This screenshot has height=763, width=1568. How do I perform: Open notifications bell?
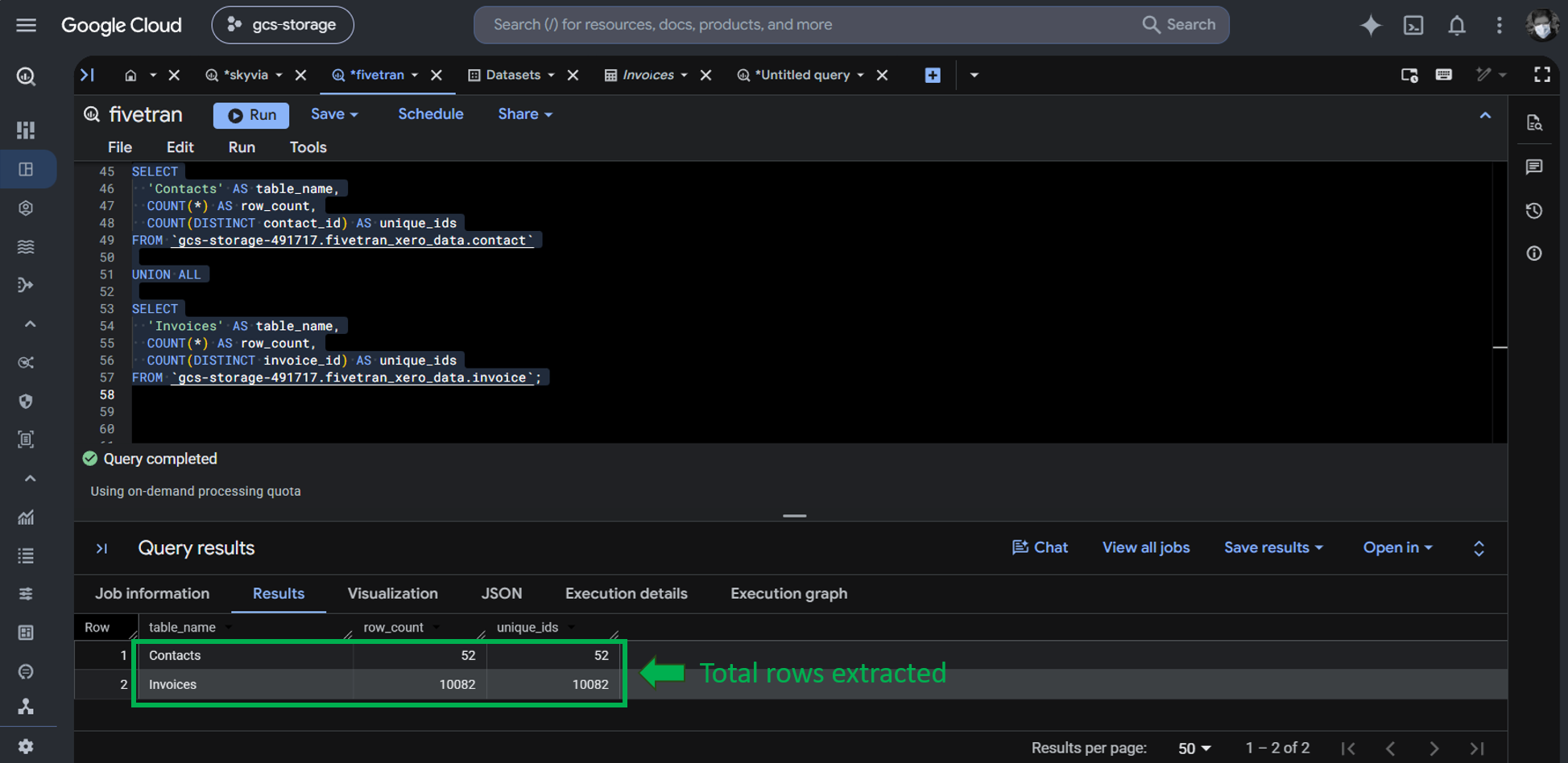tap(1457, 25)
